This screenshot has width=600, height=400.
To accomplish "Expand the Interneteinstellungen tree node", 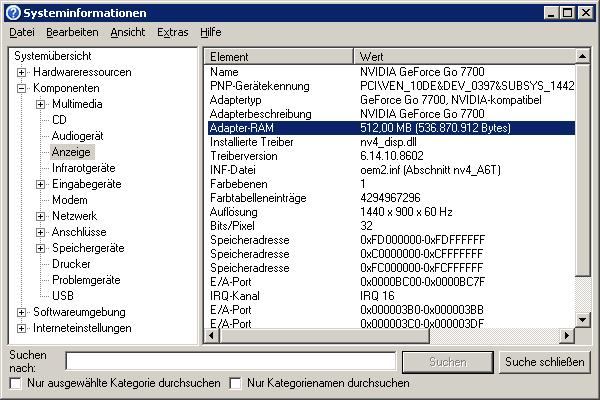I will 21,328.
